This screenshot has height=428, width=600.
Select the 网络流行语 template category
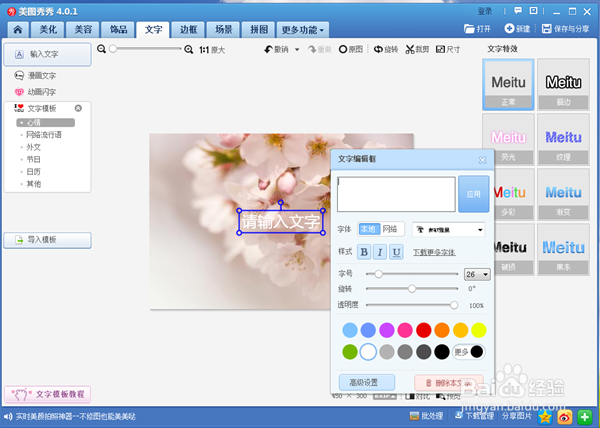tap(44, 135)
